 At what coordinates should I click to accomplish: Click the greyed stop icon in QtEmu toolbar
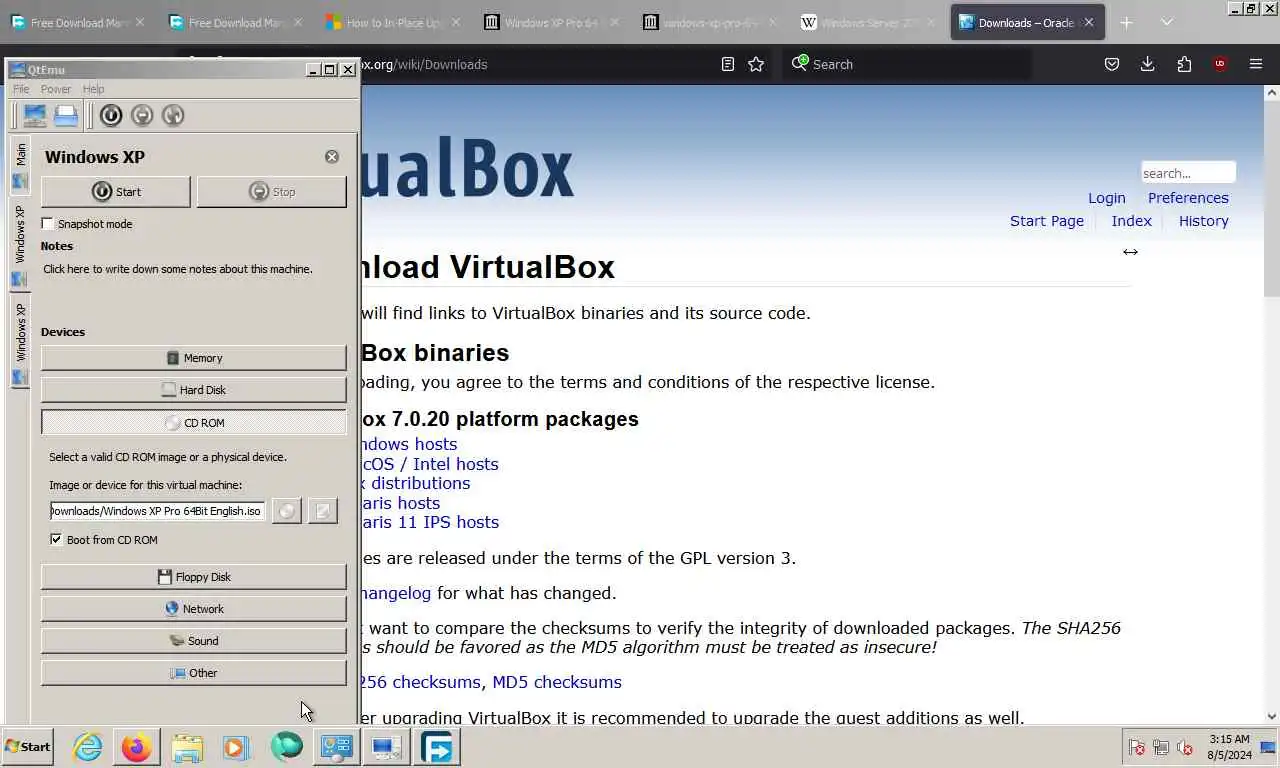coord(142,116)
